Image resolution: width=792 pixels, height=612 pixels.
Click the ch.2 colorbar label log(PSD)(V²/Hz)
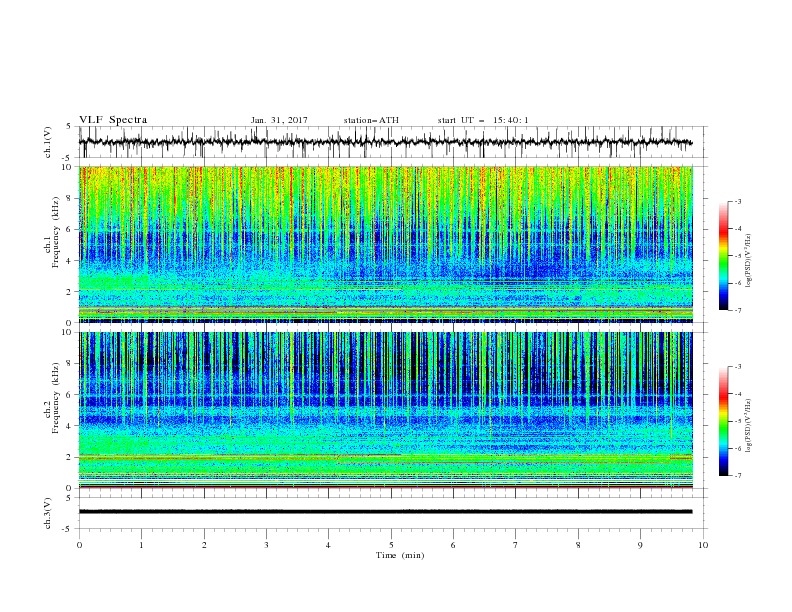click(748, 426)
